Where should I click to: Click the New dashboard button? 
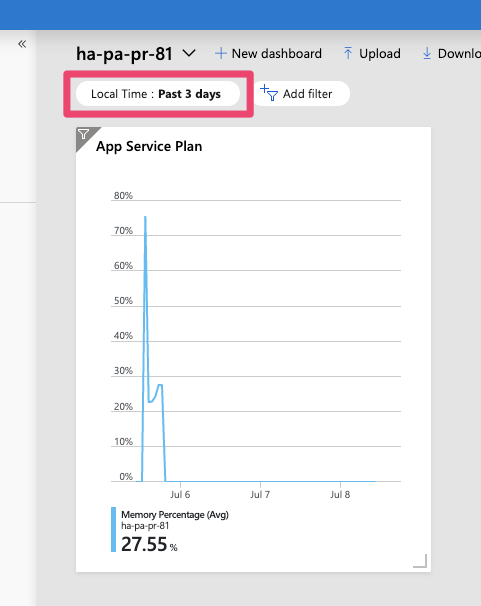(269, 53)
